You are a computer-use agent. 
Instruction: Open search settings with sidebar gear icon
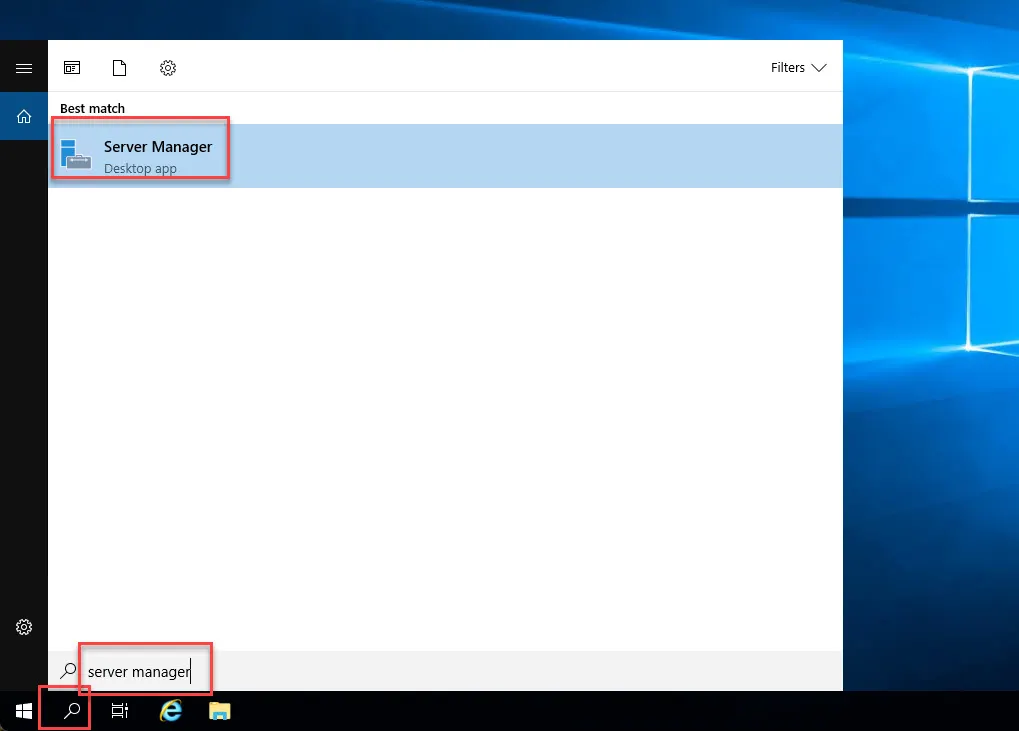coord(24,627)
